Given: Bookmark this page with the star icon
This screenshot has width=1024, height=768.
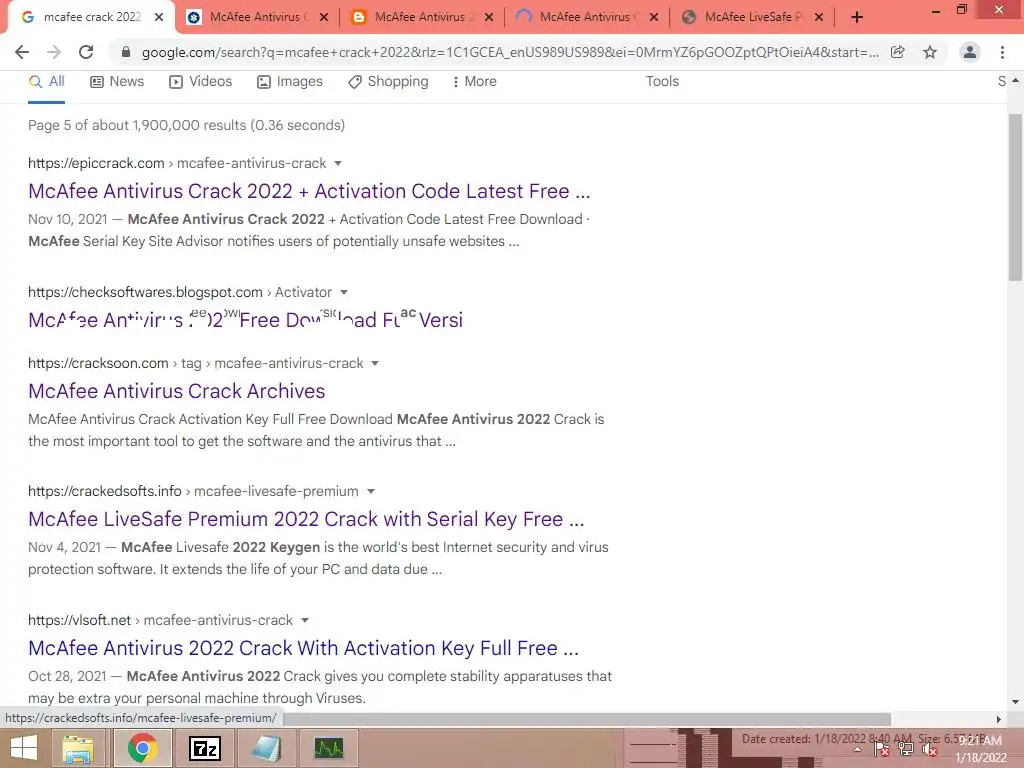Looking at the screenshot, I should 930,52.
